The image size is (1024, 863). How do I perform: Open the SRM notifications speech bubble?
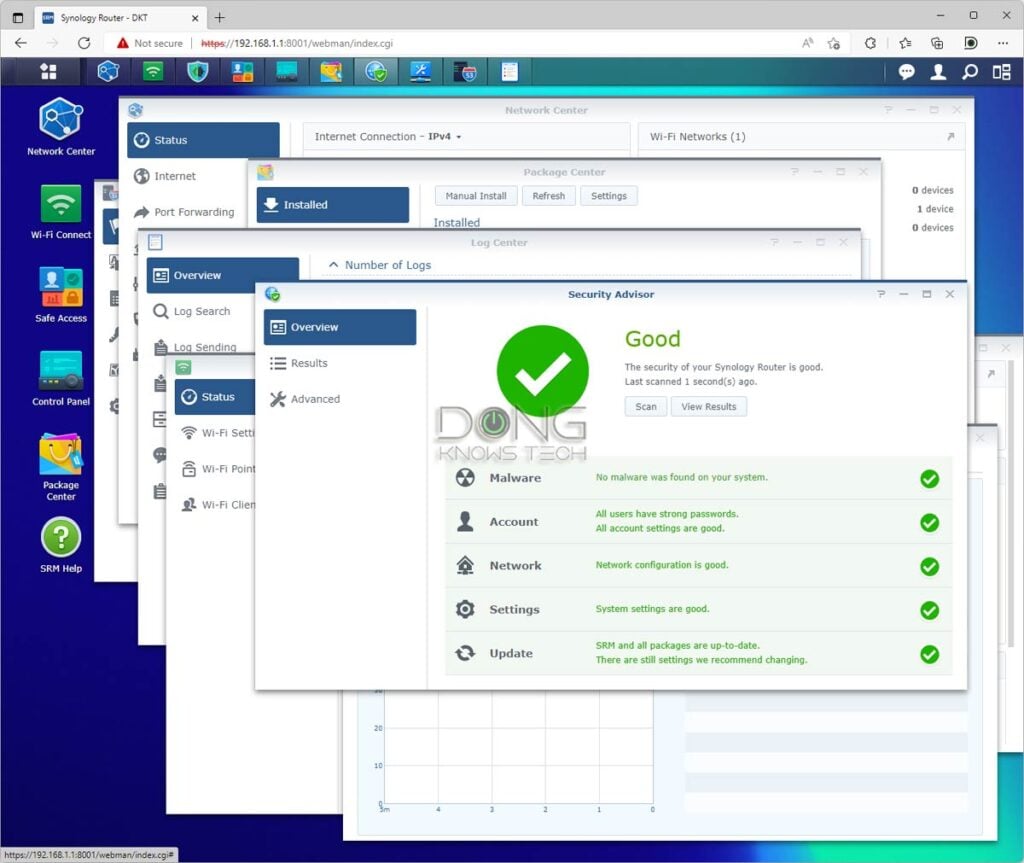[906, 71]
